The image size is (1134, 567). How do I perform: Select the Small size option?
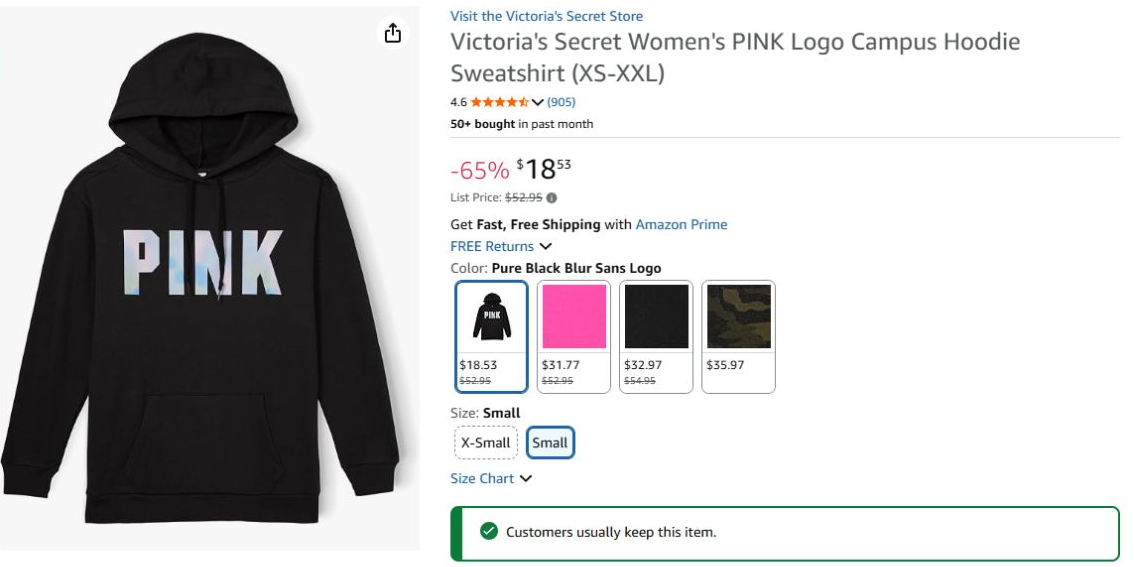tap(550, 443)
